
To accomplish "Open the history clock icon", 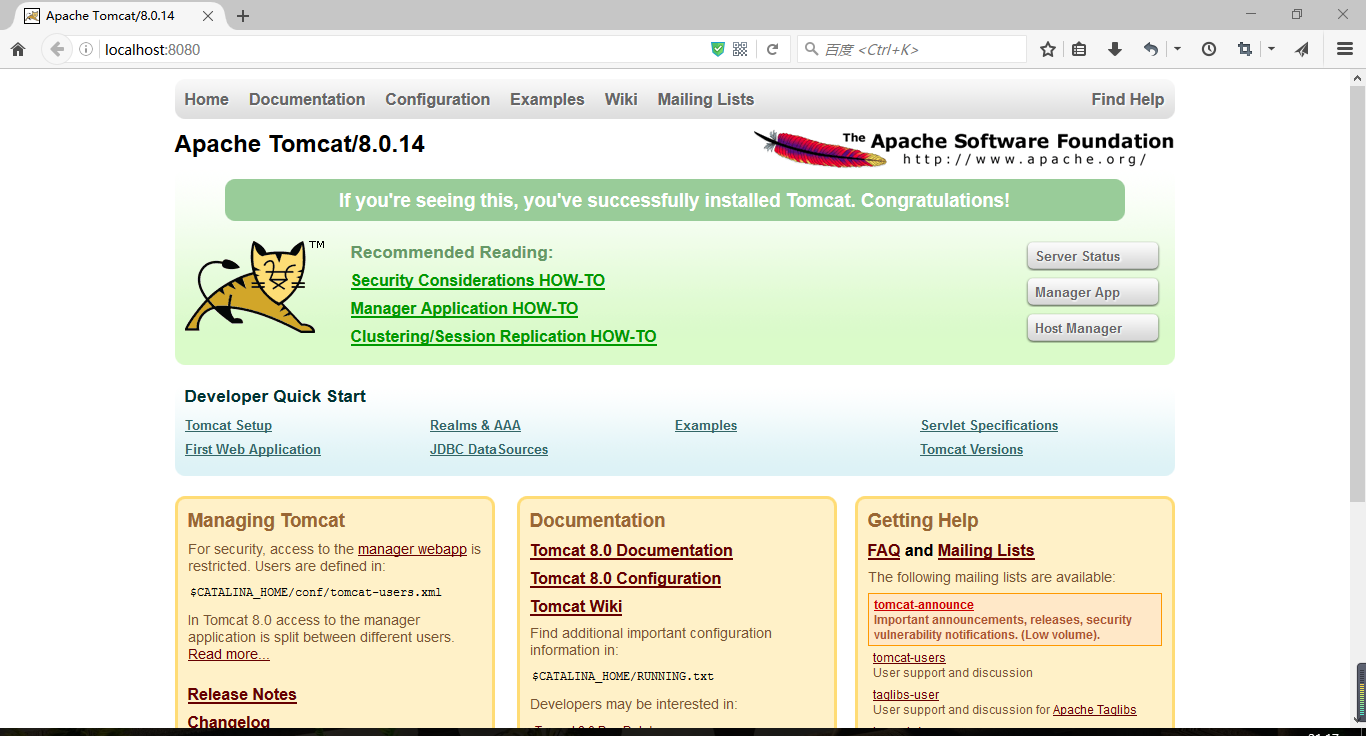I will click(1209, 49).
